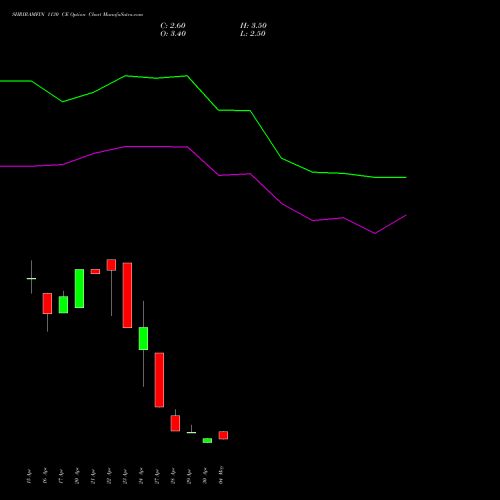Click the red candlestick above 04 May

pos(223,435)
